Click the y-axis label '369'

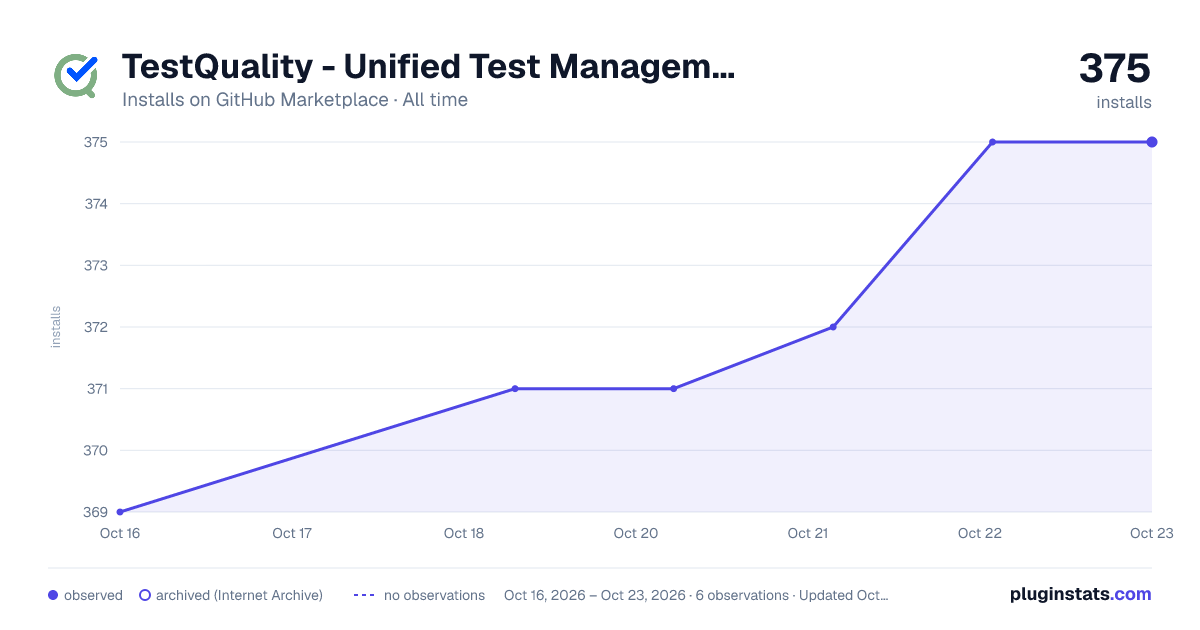(96, 512)
